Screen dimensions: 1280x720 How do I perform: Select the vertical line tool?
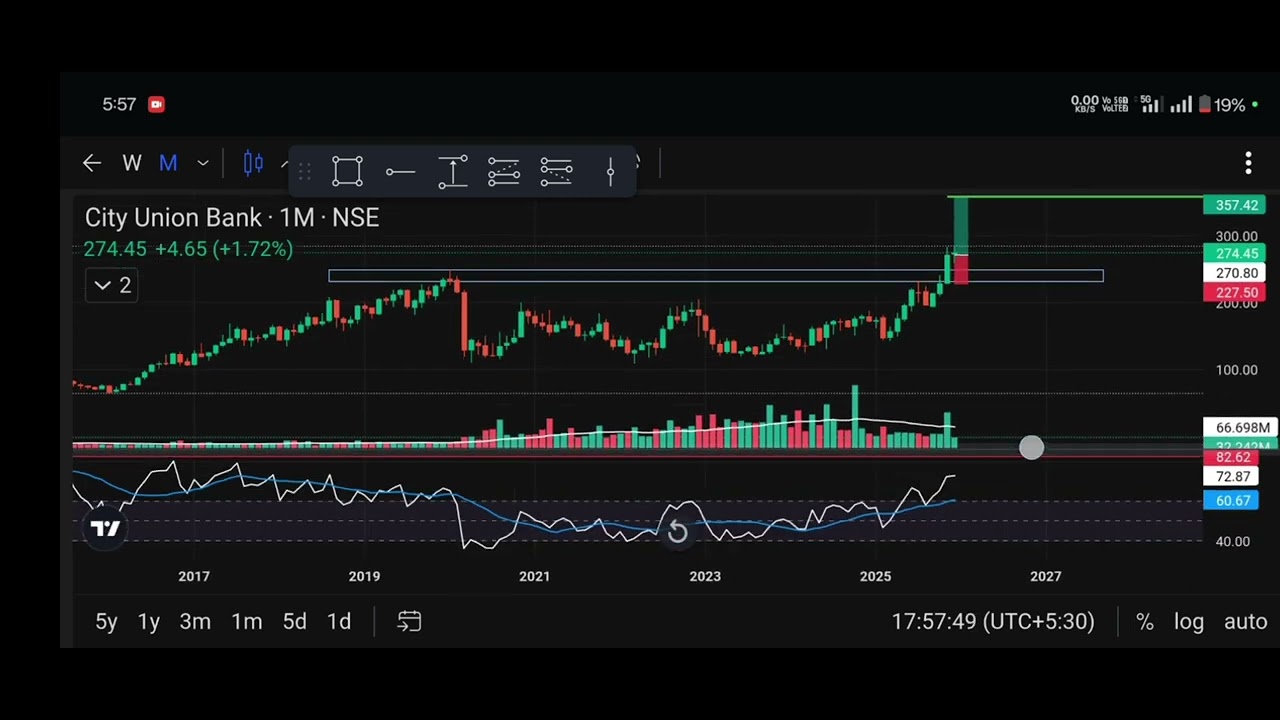(x=610, y=171)
